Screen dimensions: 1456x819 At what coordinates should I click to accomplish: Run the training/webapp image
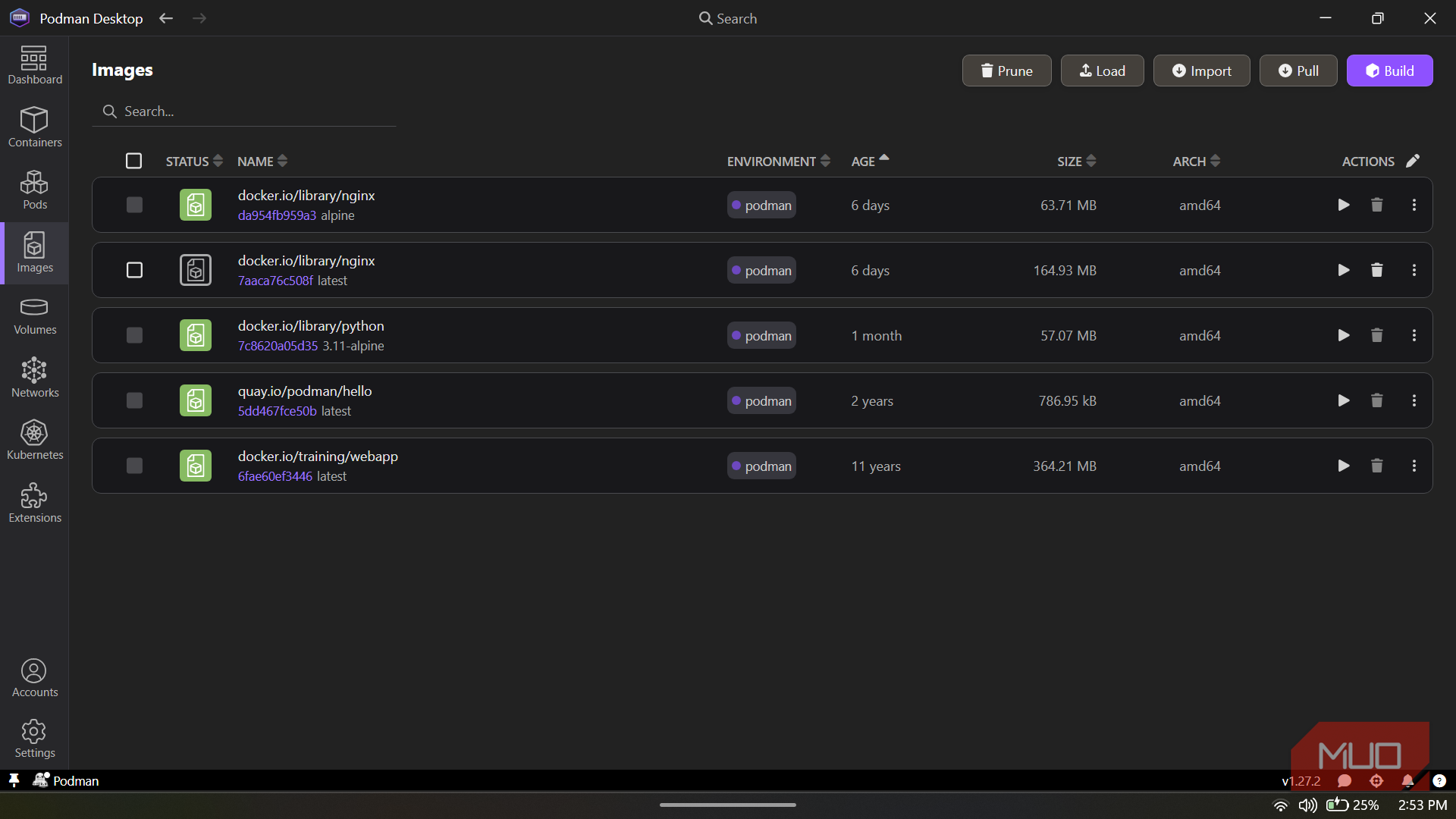1343,466
